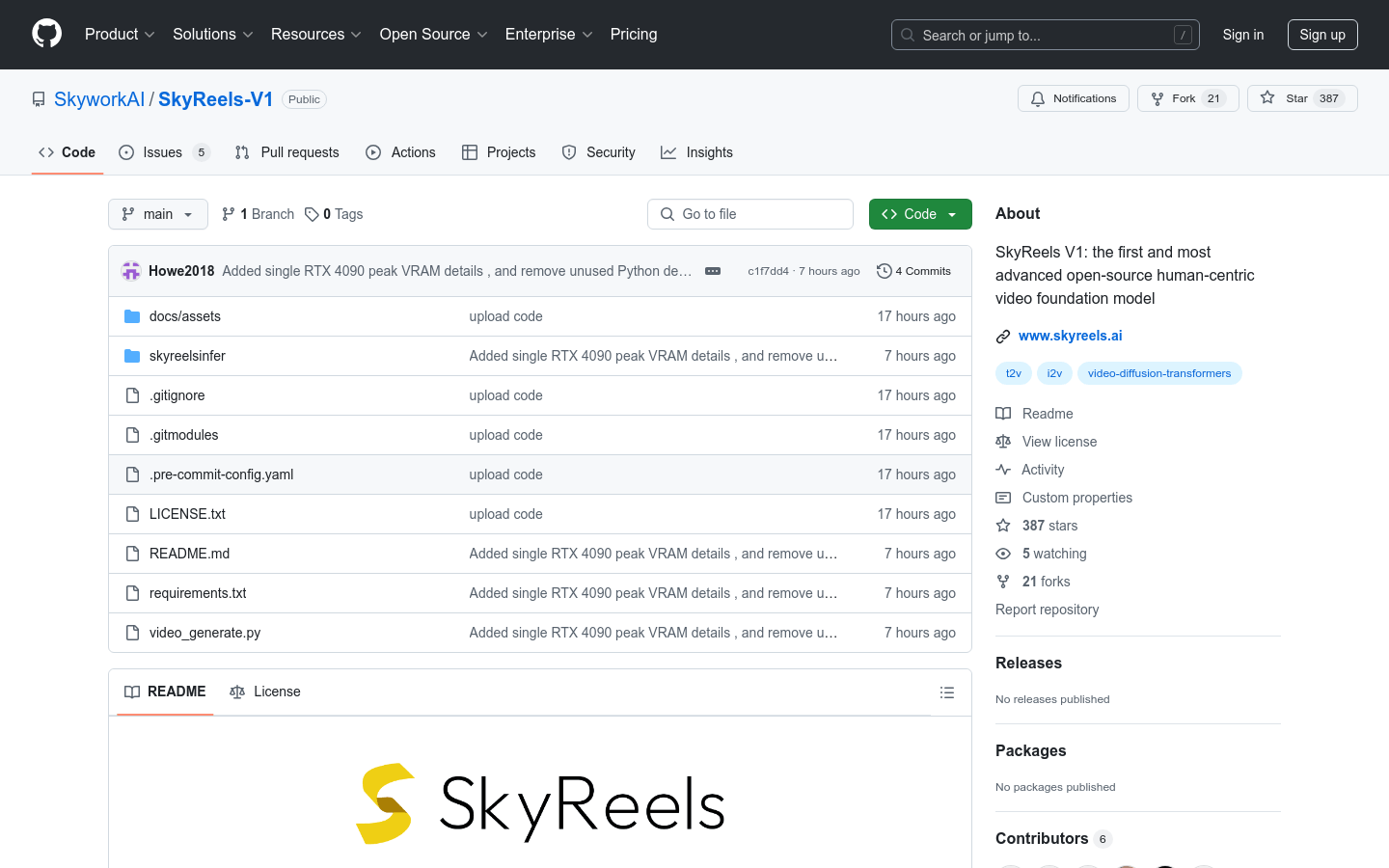Switch to the Security tab
1389x868 pixels.
coord(598,152)
